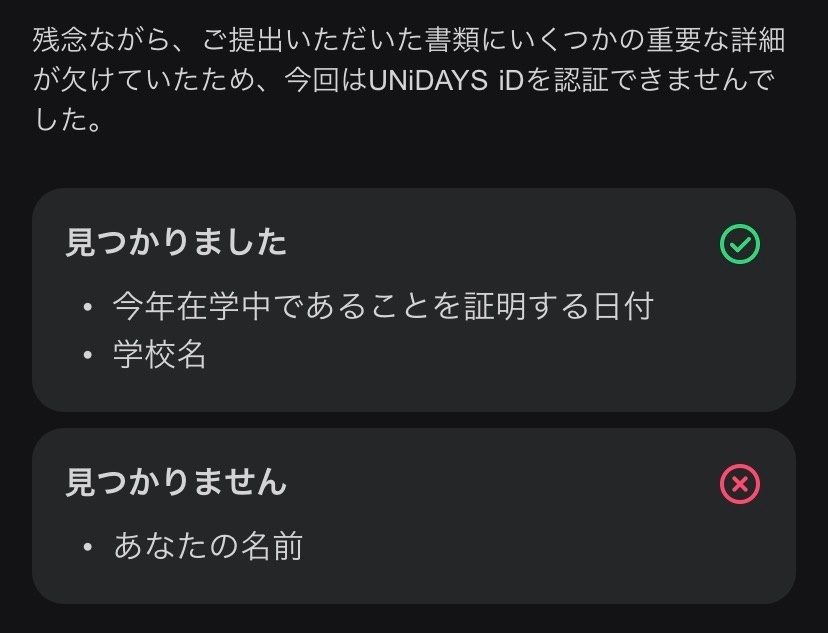Click bullet before 今年在学中 item

(x=88, y=307)
